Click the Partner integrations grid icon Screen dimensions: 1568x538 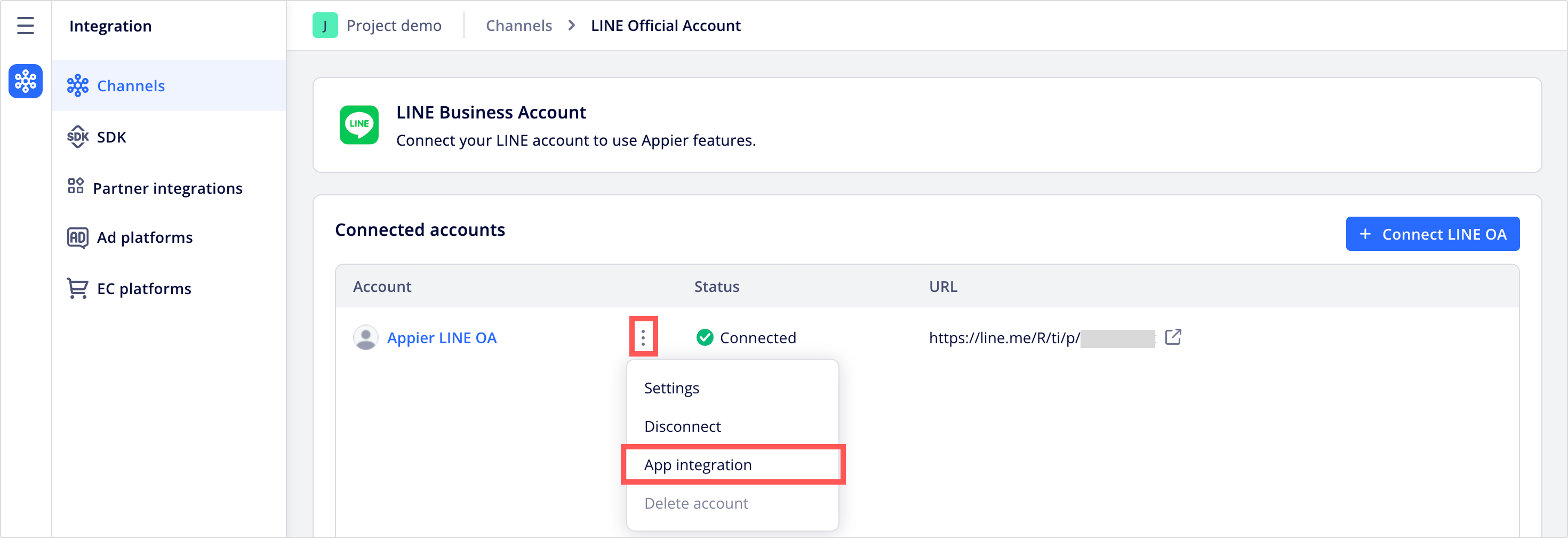76,186
